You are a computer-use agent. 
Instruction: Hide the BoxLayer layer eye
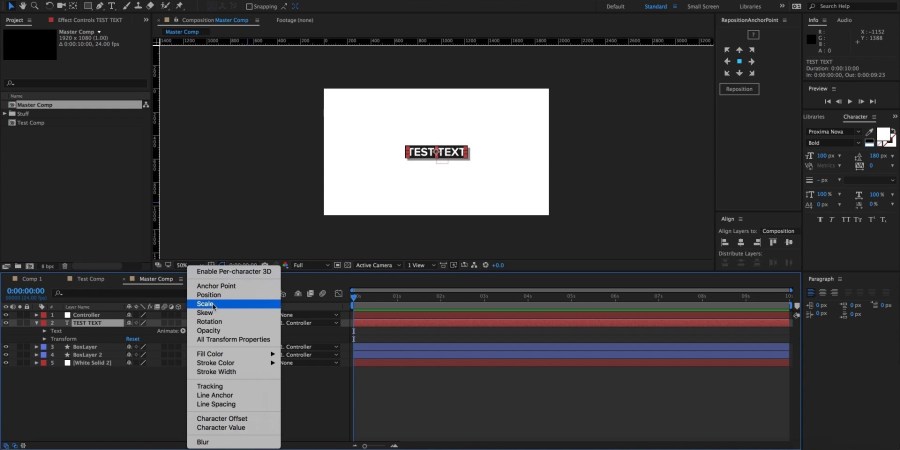6,347
